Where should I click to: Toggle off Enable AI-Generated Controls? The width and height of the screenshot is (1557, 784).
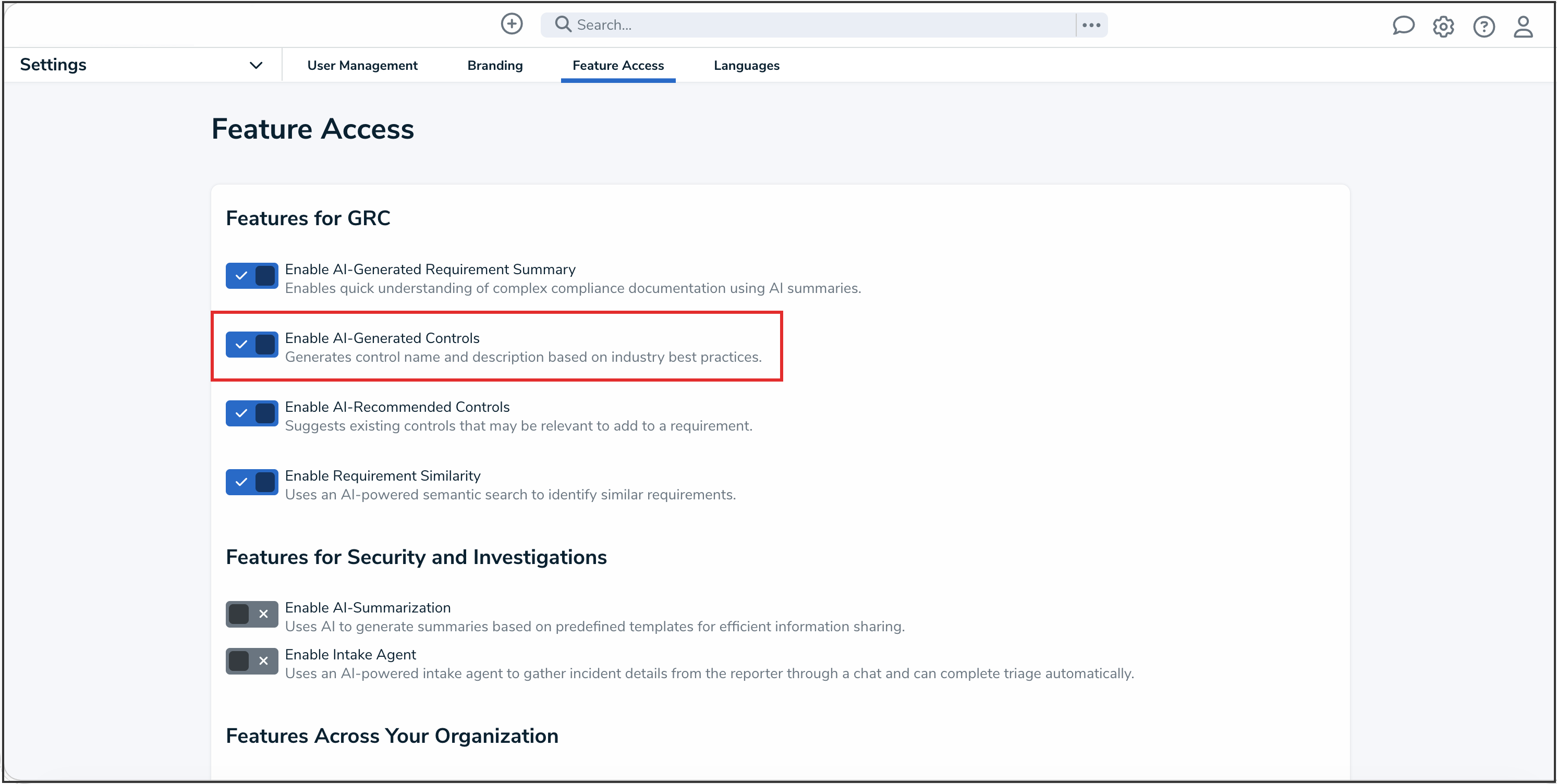point(251,345)
